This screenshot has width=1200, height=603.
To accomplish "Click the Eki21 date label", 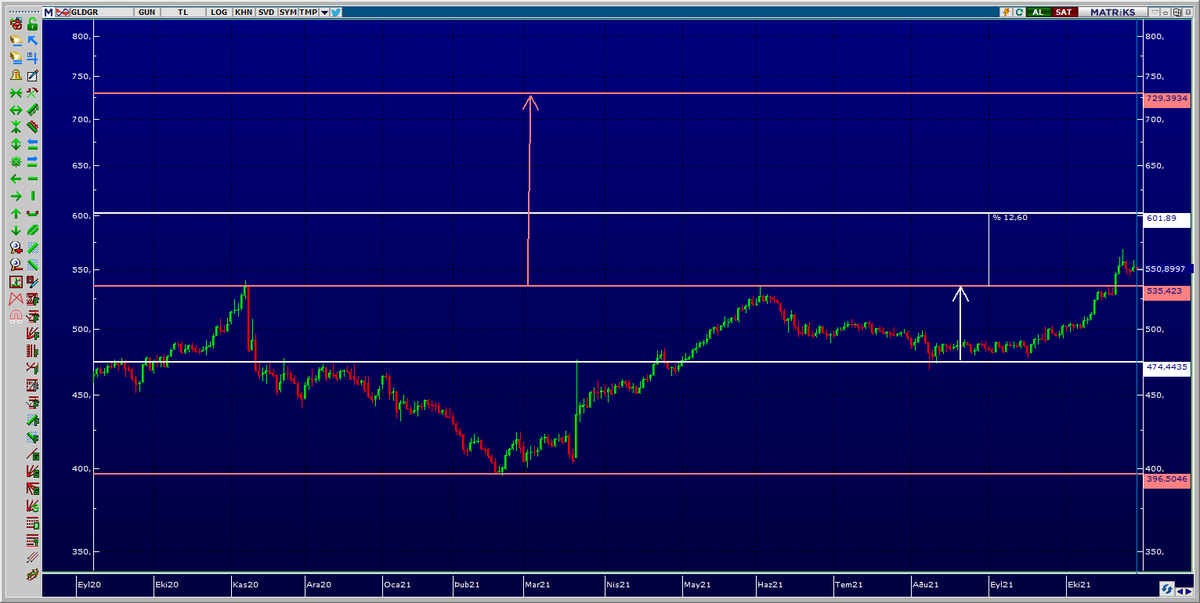I will 1078,584.
